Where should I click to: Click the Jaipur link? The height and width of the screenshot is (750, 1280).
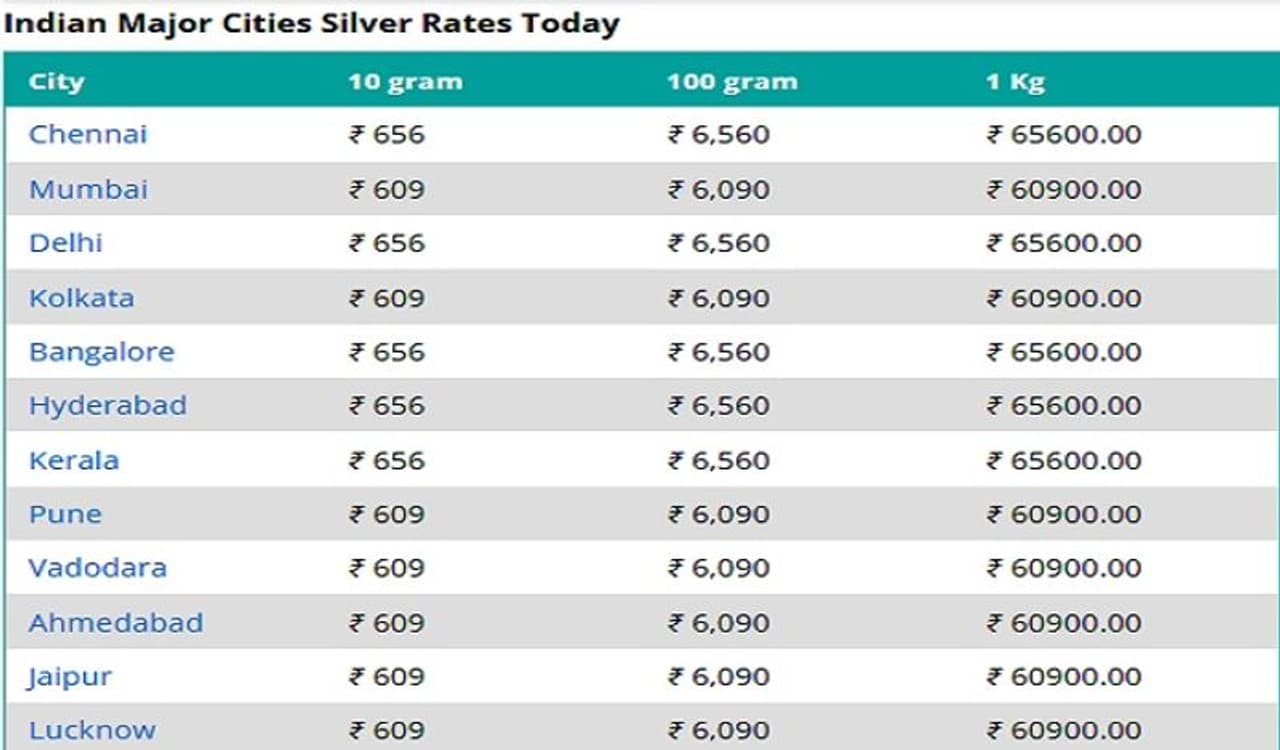[69, 677]
